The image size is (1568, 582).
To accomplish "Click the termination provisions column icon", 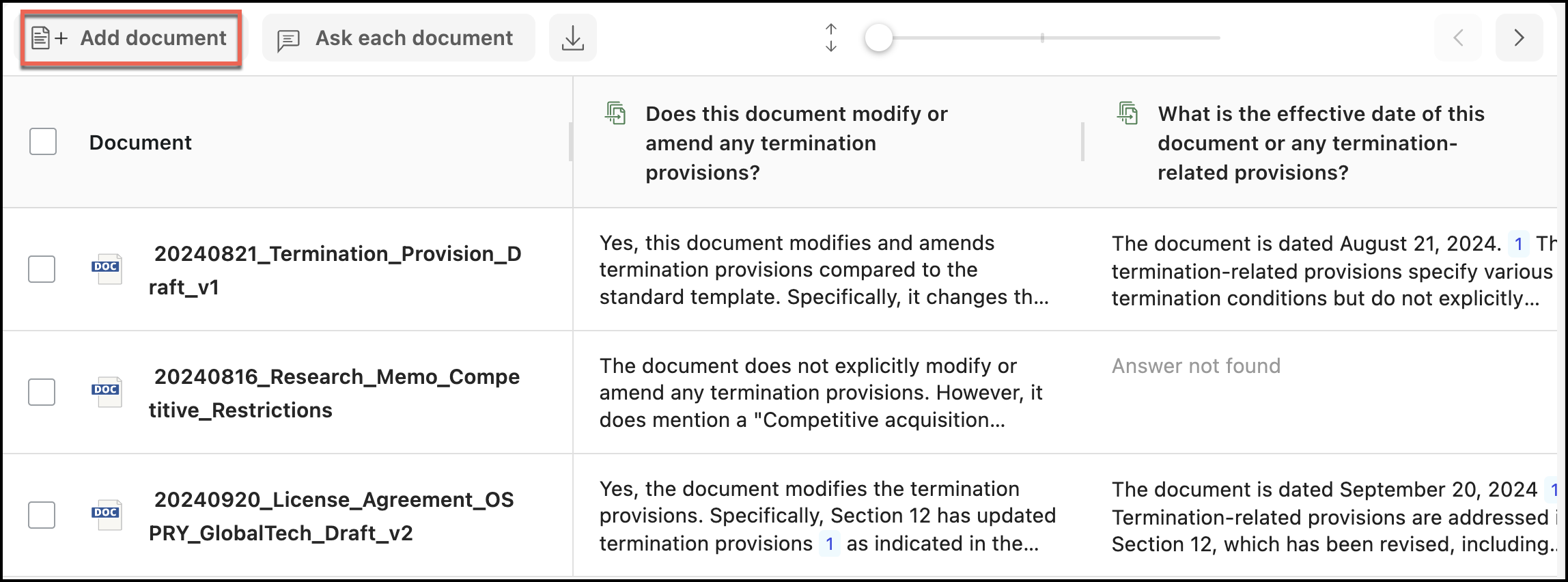I will tap(615, 113).
